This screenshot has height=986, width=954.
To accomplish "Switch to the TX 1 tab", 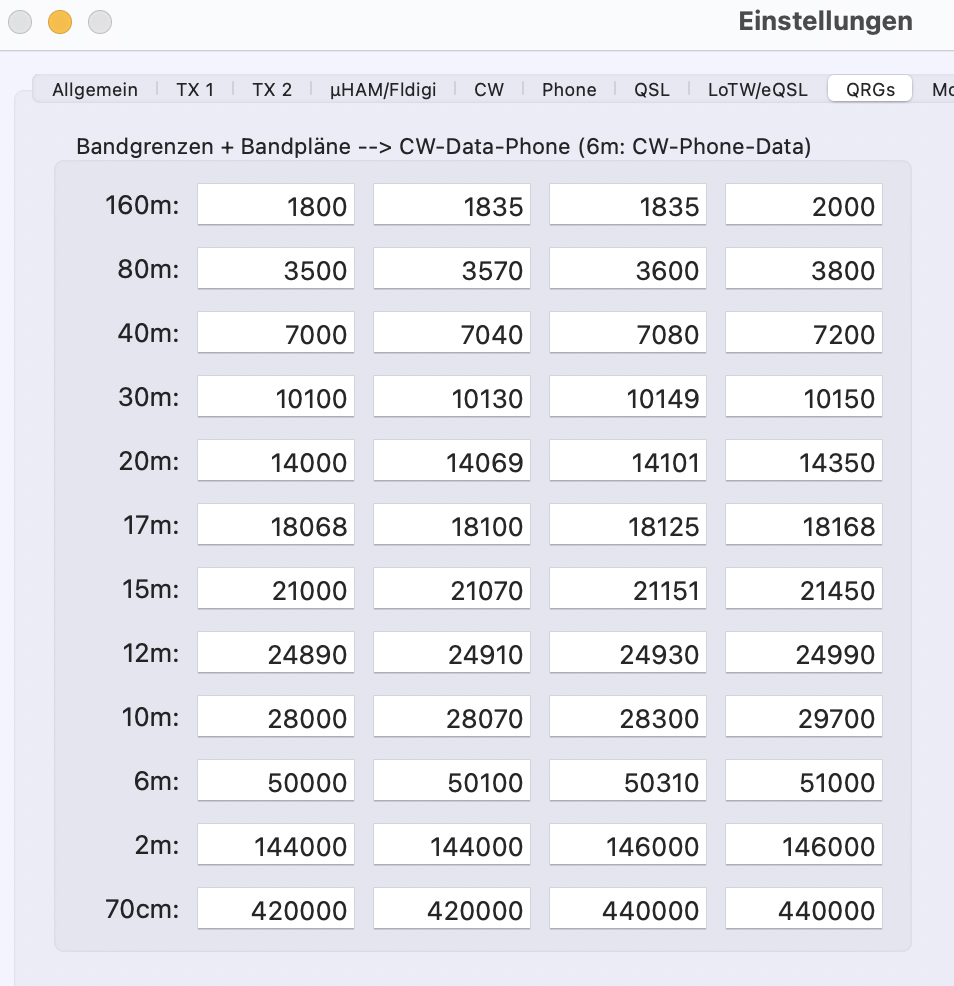I will pos(195,90).
